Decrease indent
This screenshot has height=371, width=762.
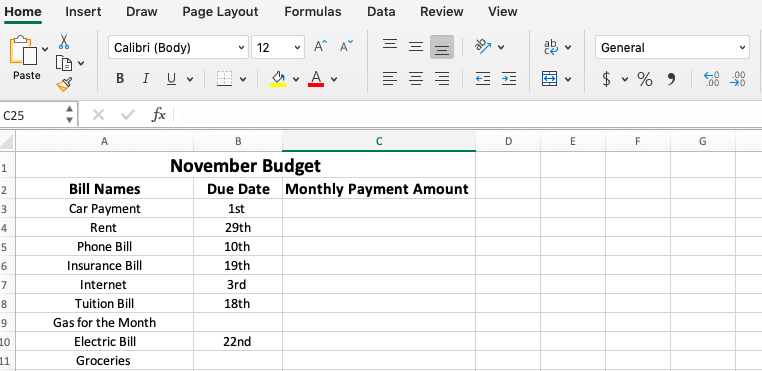[x=483, y=79]
